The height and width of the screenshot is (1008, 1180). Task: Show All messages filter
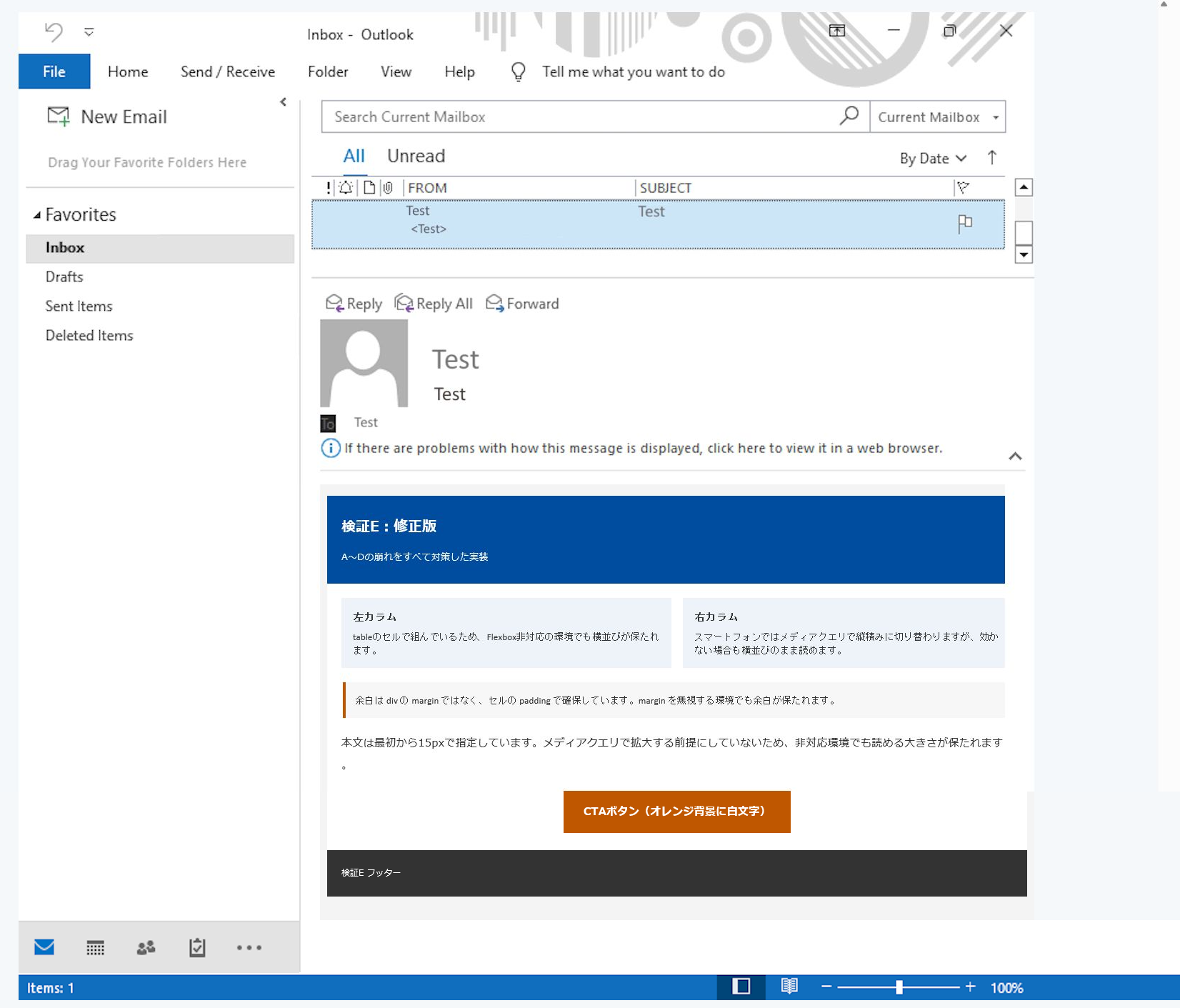[354, 156]
